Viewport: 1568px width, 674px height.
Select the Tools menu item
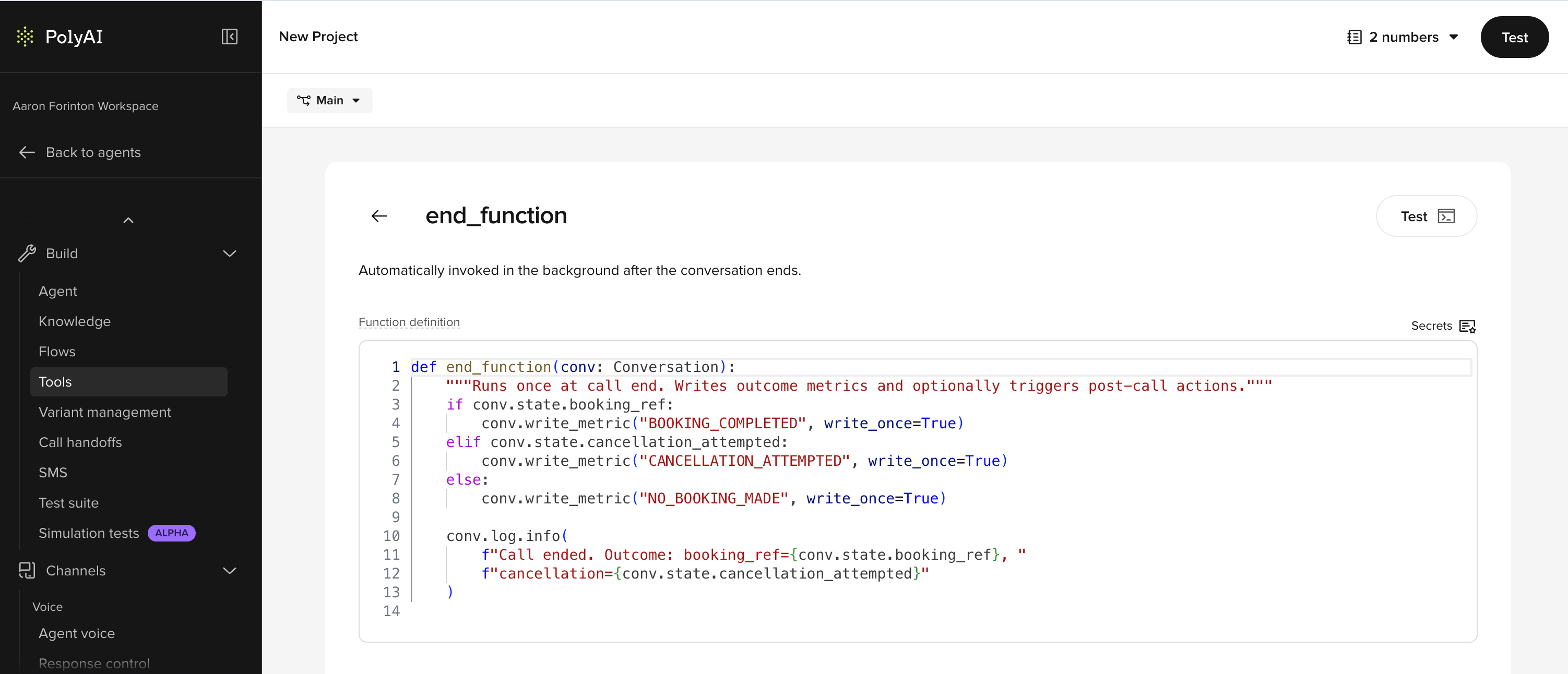pyautogui.click(x=128, y=382)
